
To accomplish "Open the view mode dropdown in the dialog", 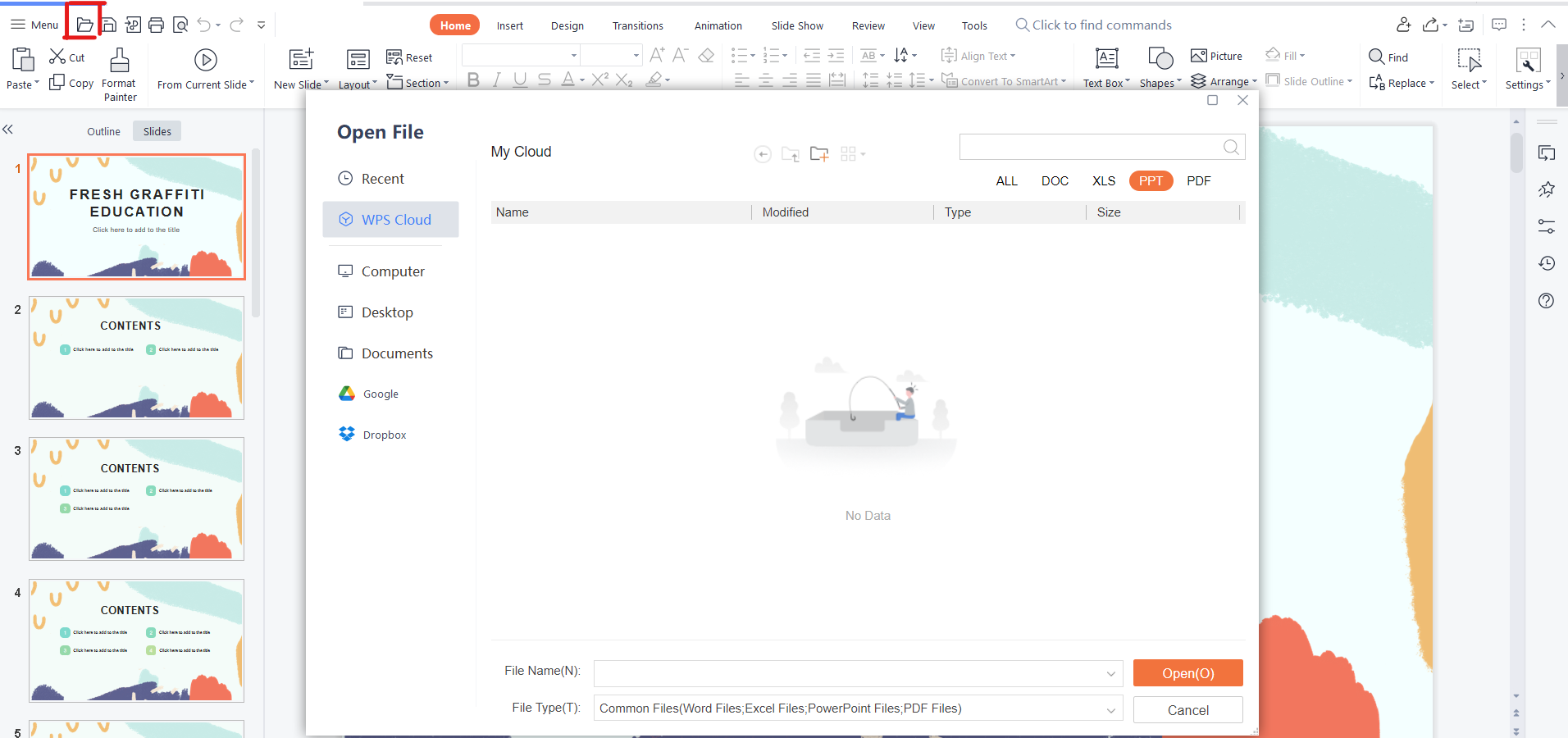I will 853,153.
